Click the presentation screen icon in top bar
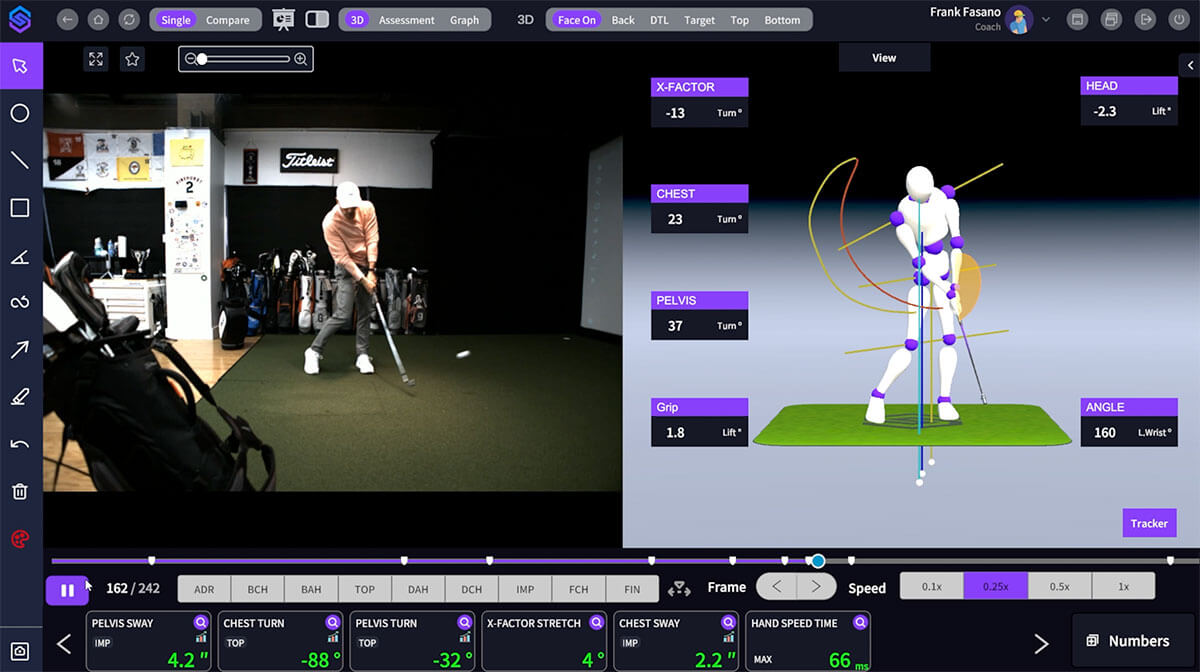This screenshot has width=1200, height=672. pos(283,18)
